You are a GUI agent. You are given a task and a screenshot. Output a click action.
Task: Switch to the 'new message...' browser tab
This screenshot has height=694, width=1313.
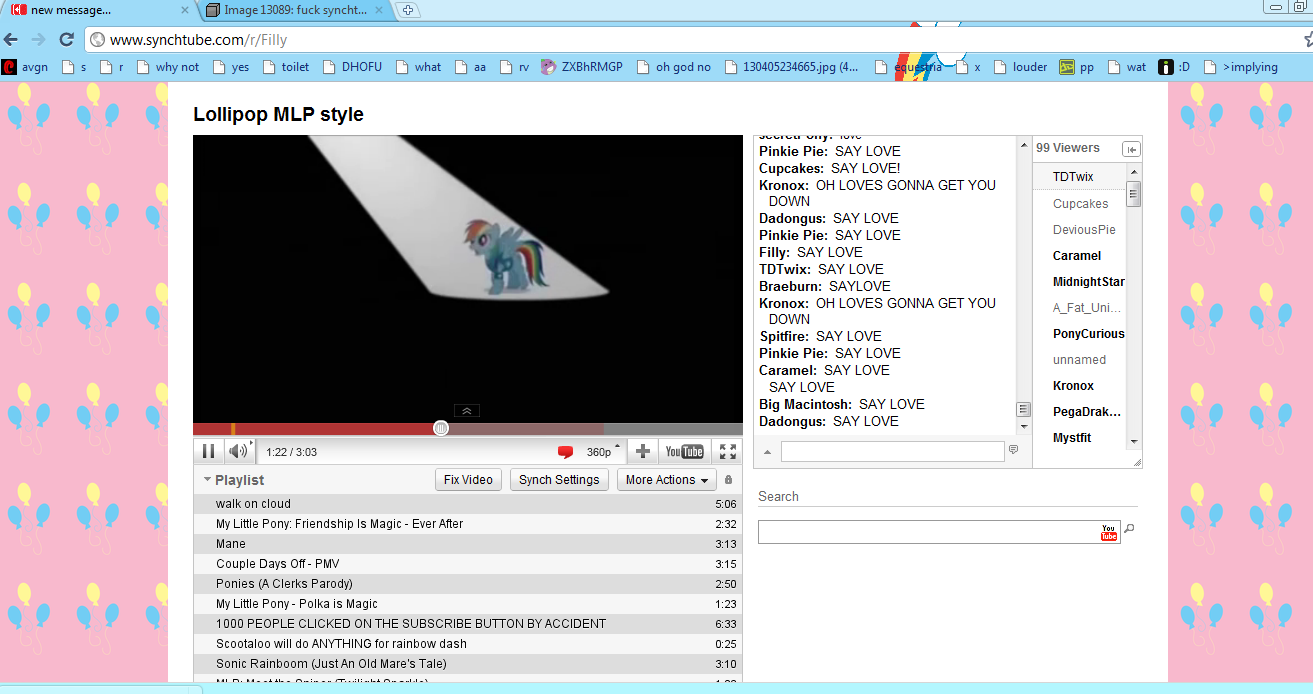[98, 10]
